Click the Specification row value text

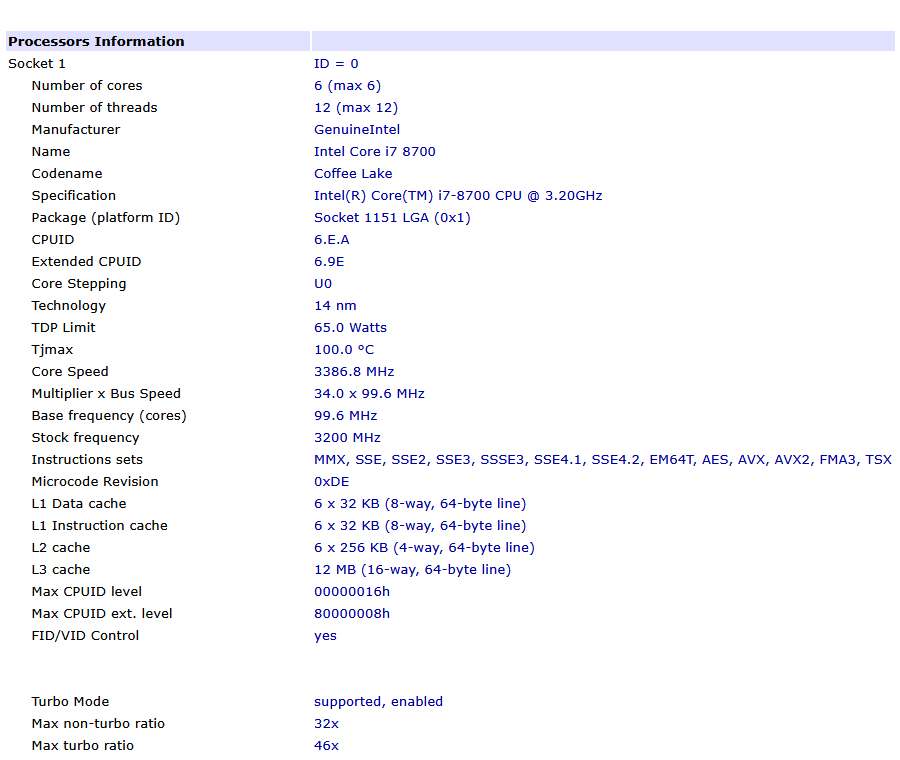click(458, 196)
